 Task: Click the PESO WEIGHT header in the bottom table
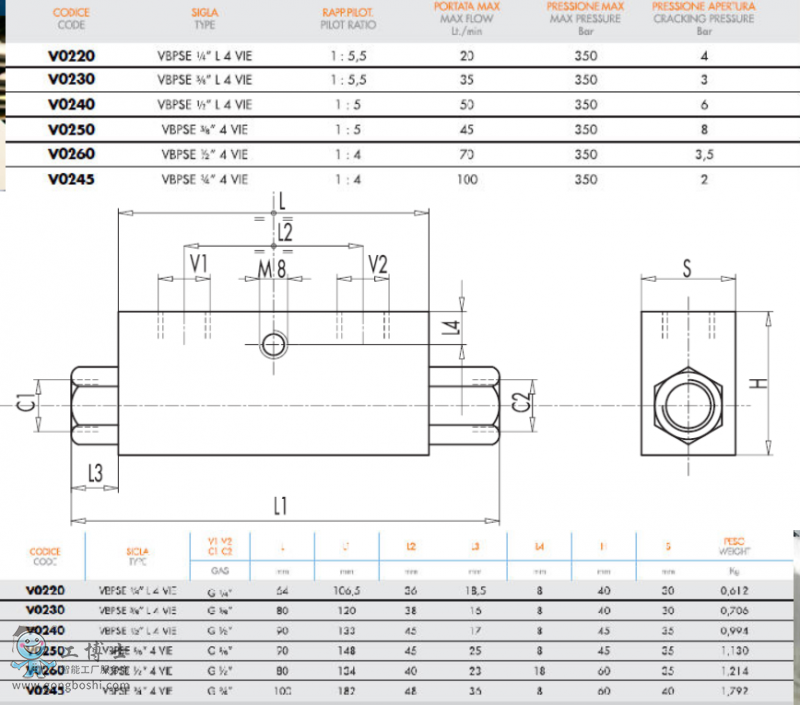[x=734, y=547]
